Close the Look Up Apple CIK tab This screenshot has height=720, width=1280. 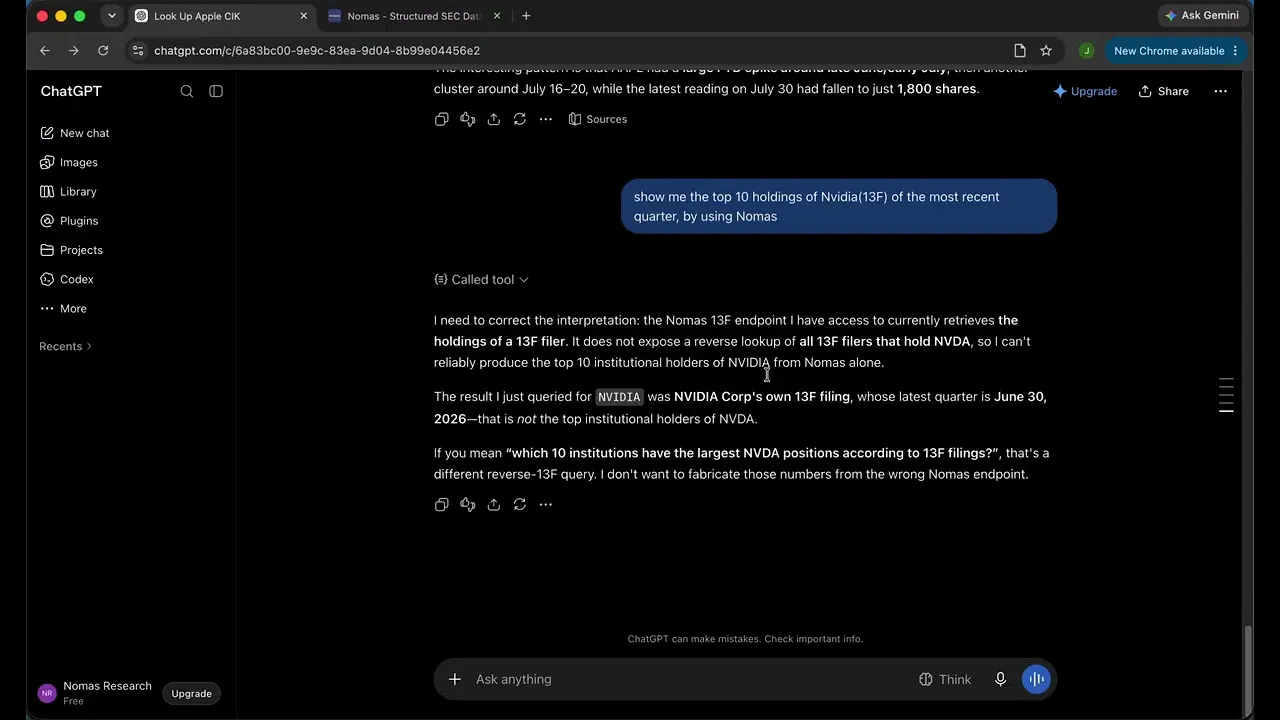click(x=304, y=16)
